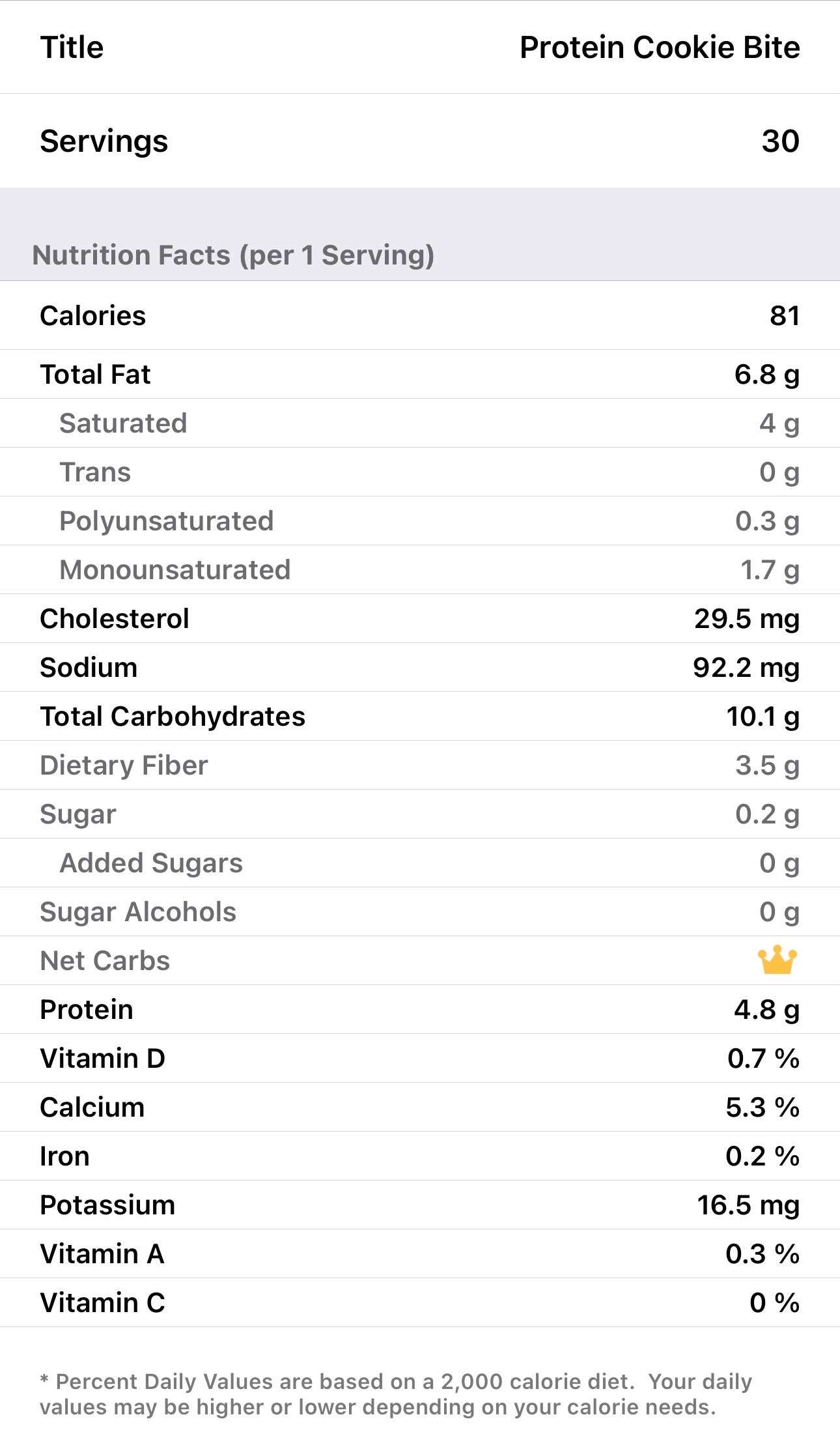Image resolution: width=840 pixels, height=1445 pixels.
Task: Select the Sodium 92.2 mg value
Action: [746, 667]
